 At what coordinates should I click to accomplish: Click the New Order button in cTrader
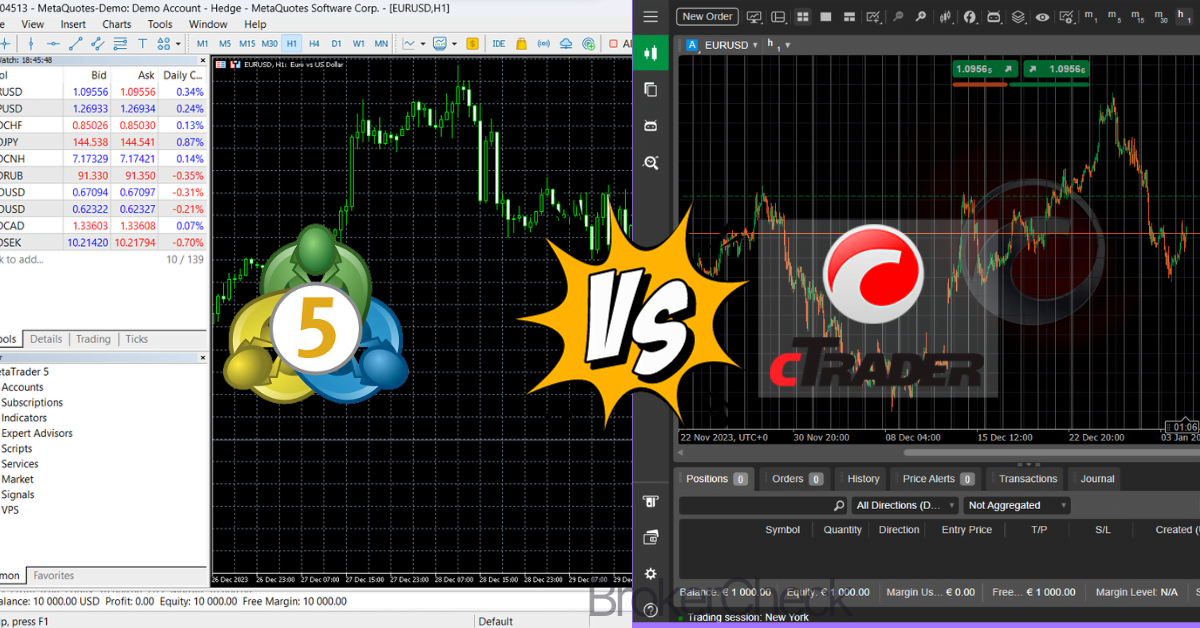coord(707,17)
